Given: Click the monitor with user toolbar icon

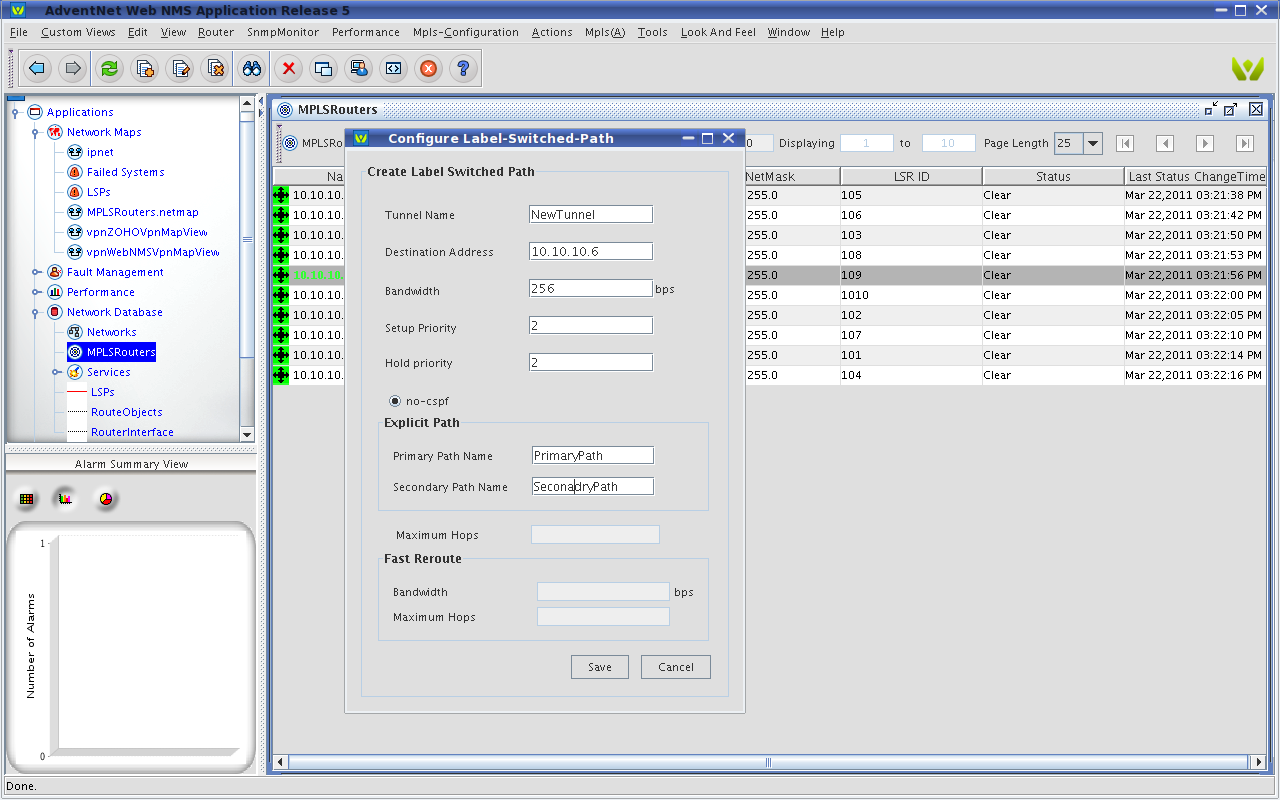Looking at the screenshot, I should click(x=358, y=68).
